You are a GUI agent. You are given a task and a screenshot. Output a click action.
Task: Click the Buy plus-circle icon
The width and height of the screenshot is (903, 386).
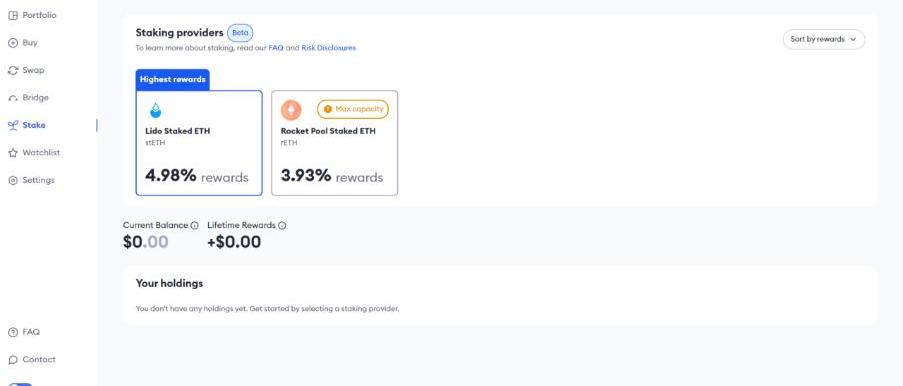click(13, 43)
